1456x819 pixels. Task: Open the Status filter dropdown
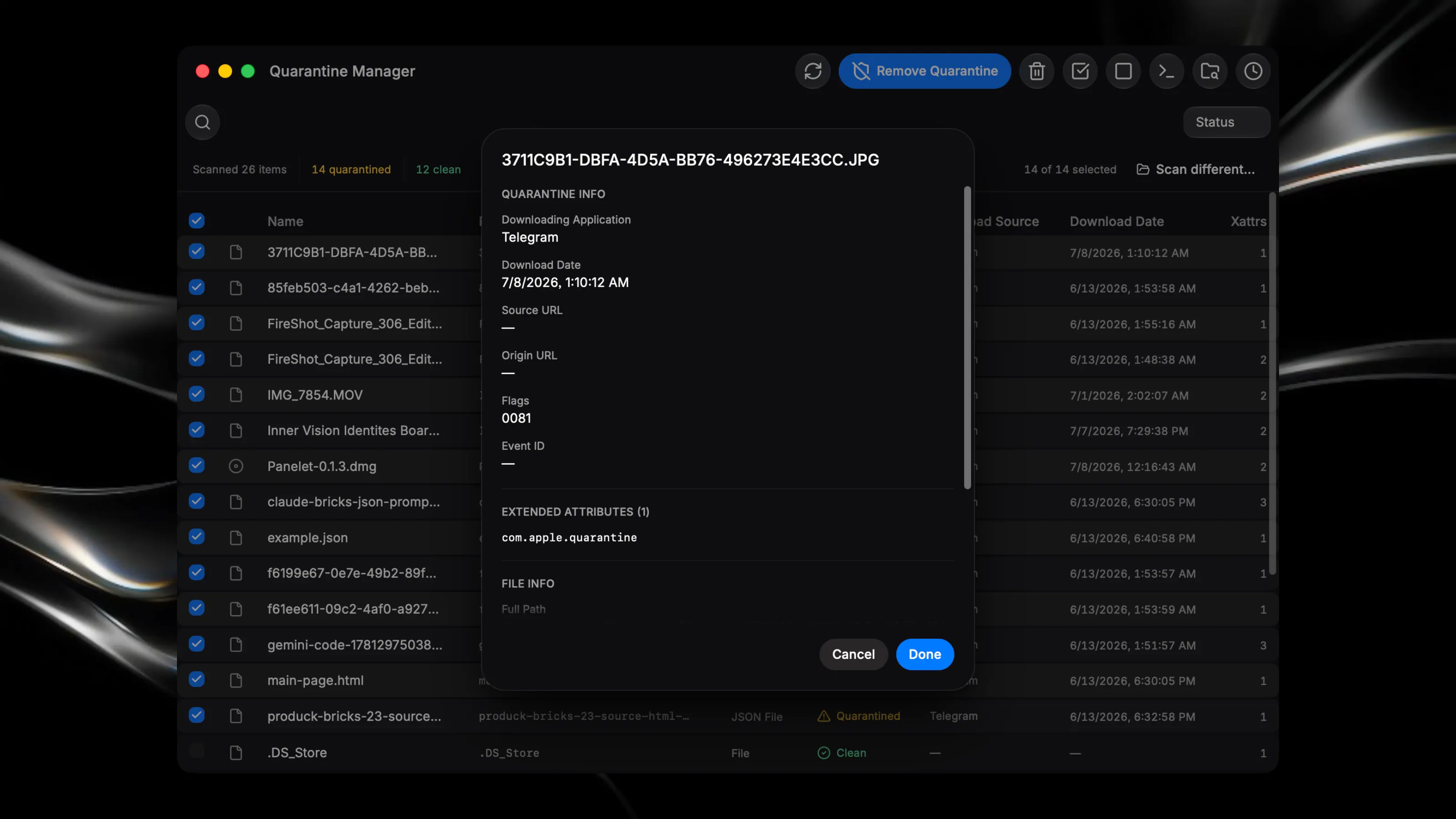click(x=1227, y=122)
